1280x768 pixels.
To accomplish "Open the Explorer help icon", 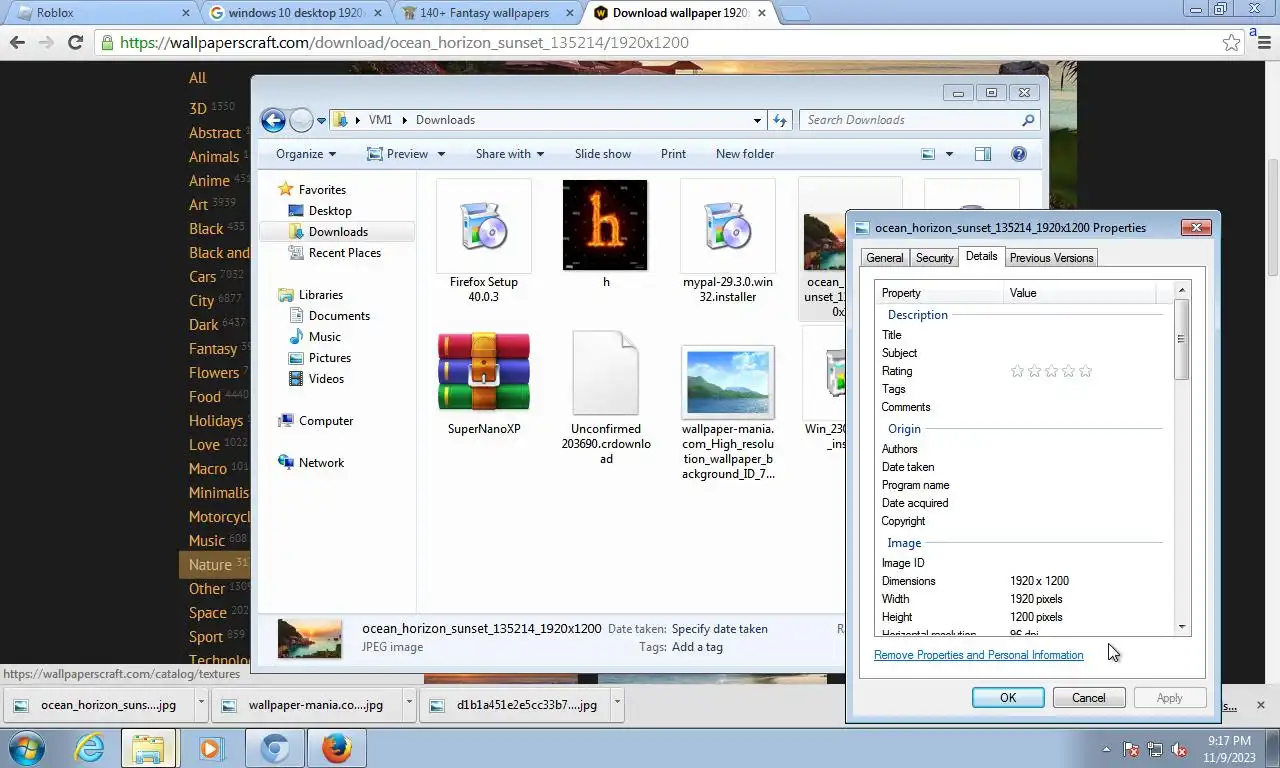I will coord(1019,154).
